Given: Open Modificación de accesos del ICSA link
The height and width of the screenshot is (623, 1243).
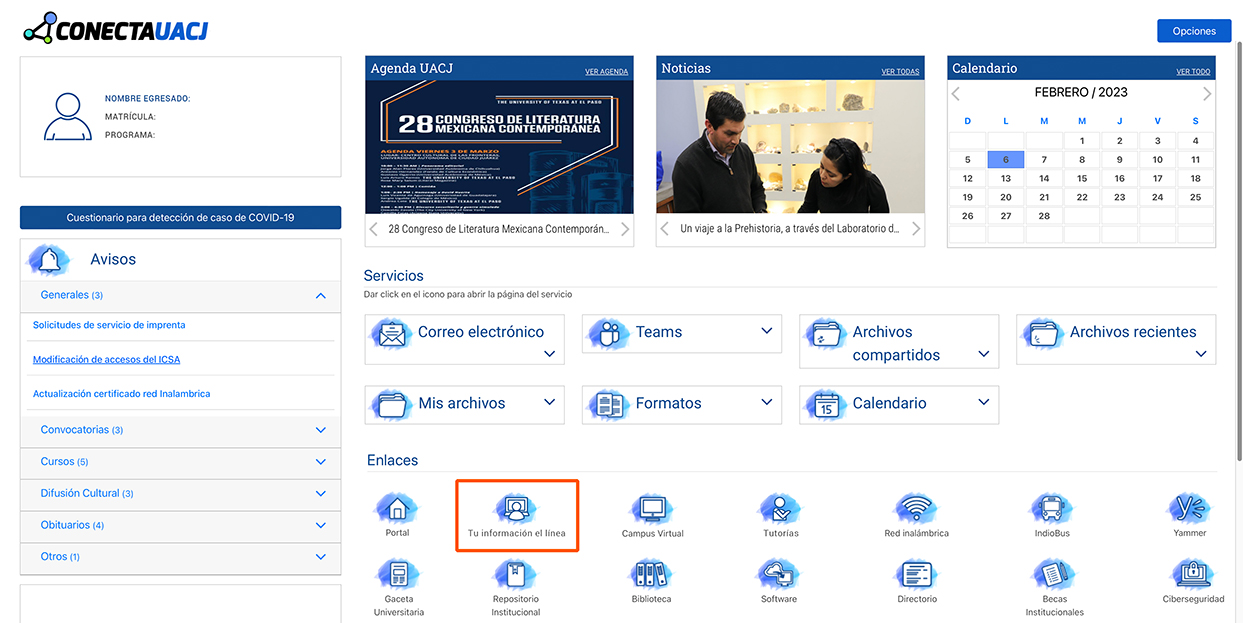Looking at the screenshot, I should coord(106,360).
